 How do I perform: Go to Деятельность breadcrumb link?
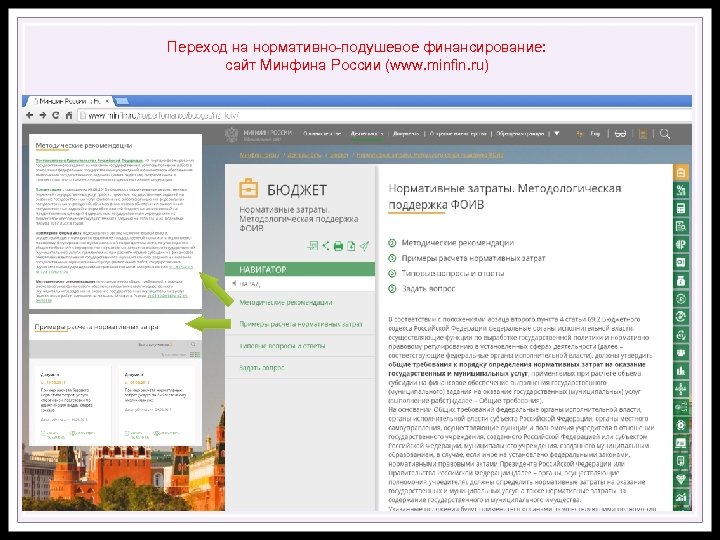(304, 155)
